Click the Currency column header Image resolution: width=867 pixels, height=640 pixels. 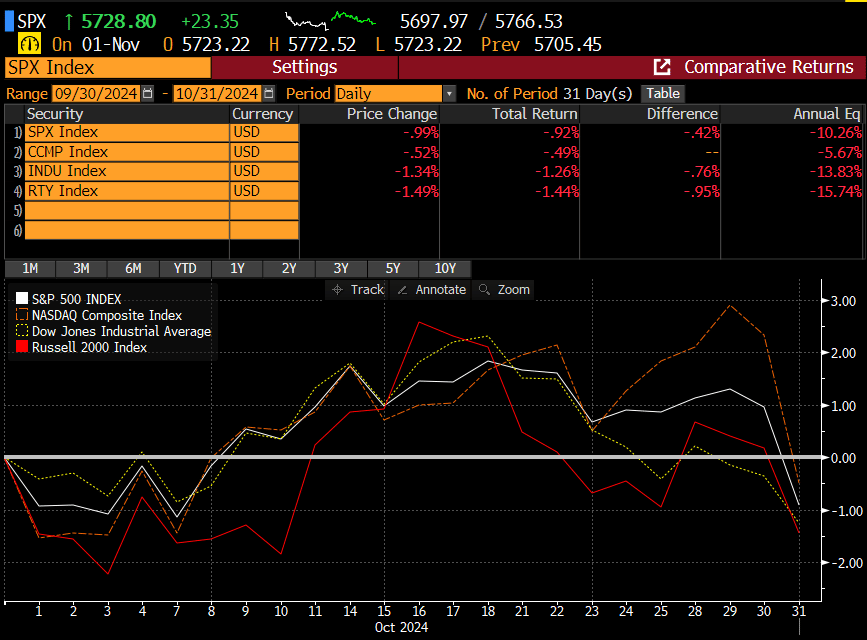pos(263,114)
